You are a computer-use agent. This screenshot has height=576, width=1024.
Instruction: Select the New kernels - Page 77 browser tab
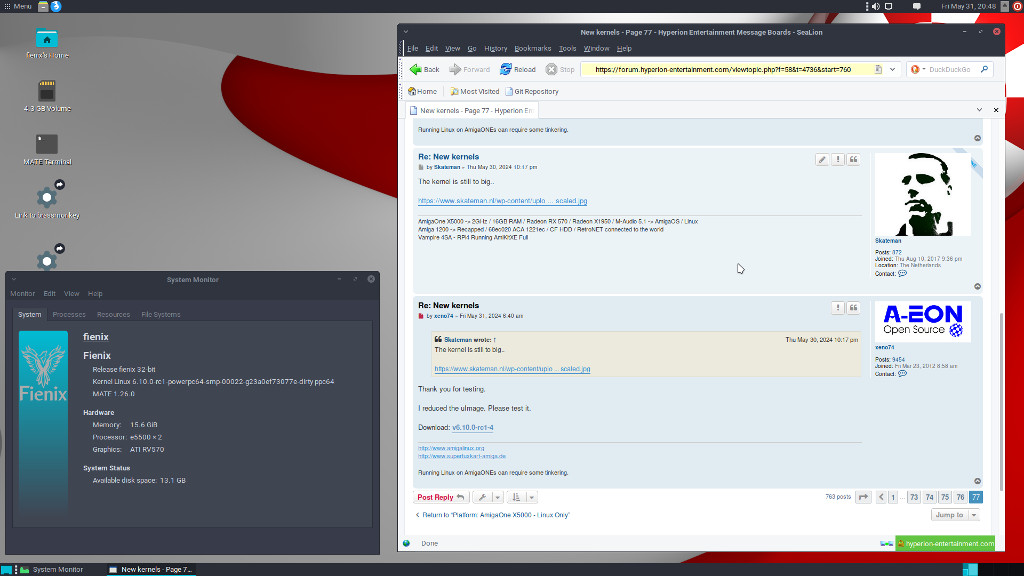click(471, 110)
